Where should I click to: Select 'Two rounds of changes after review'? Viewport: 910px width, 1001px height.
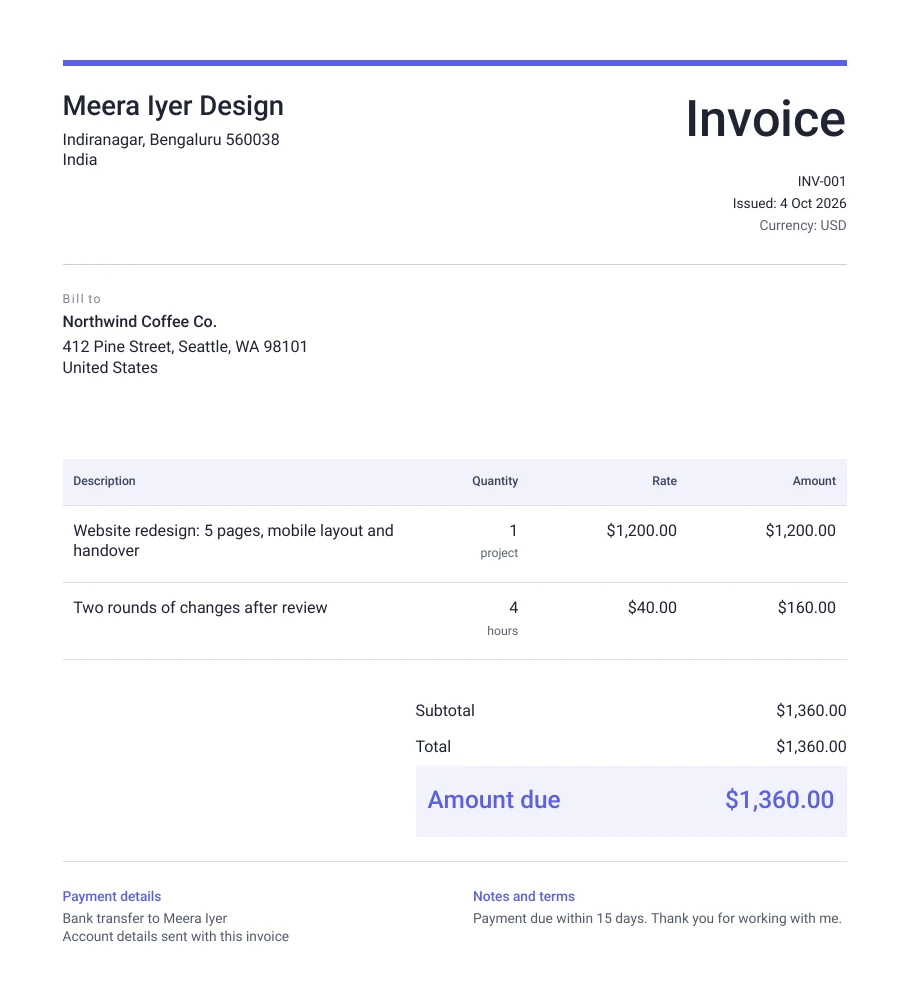coord(200,608)
